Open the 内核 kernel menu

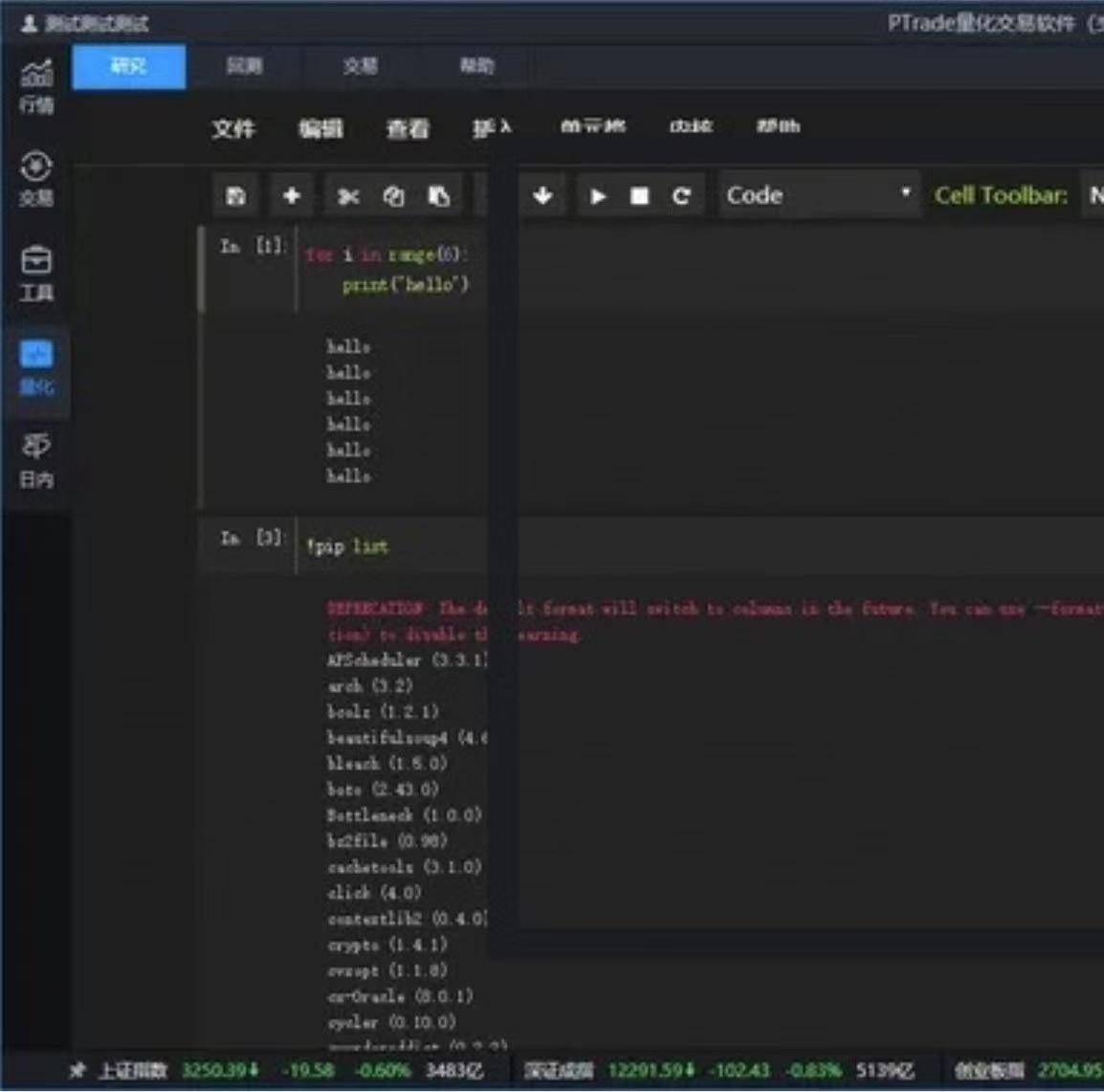click(691, 127)
